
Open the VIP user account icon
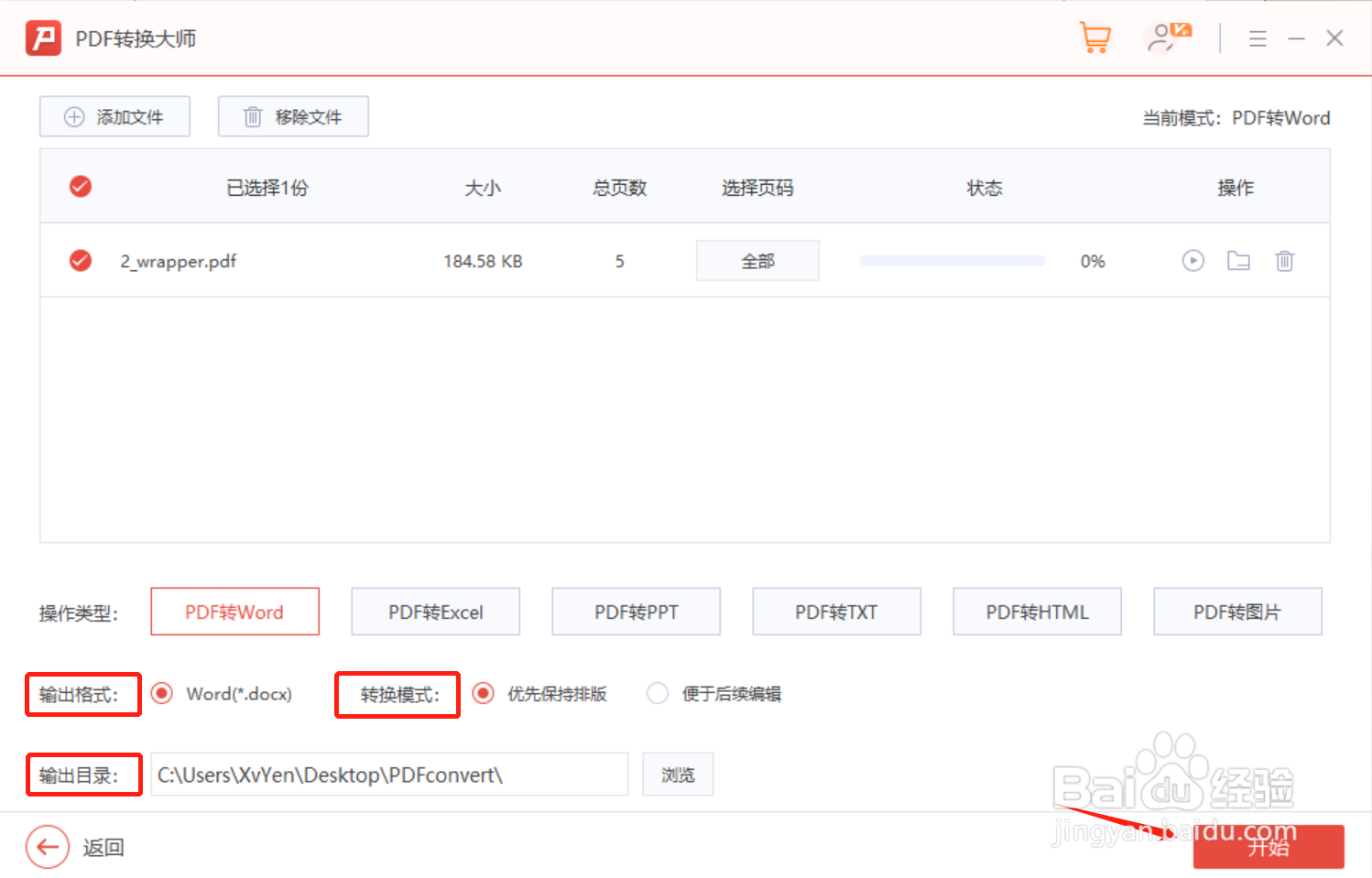(x=1169, y=38)
